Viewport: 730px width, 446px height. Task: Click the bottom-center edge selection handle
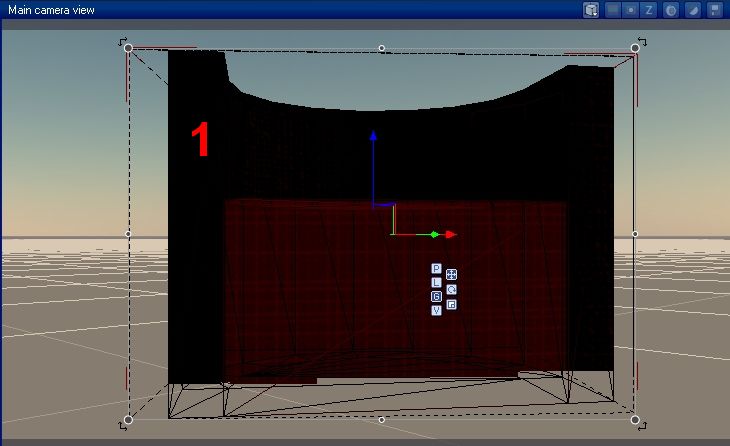point(382,420)
